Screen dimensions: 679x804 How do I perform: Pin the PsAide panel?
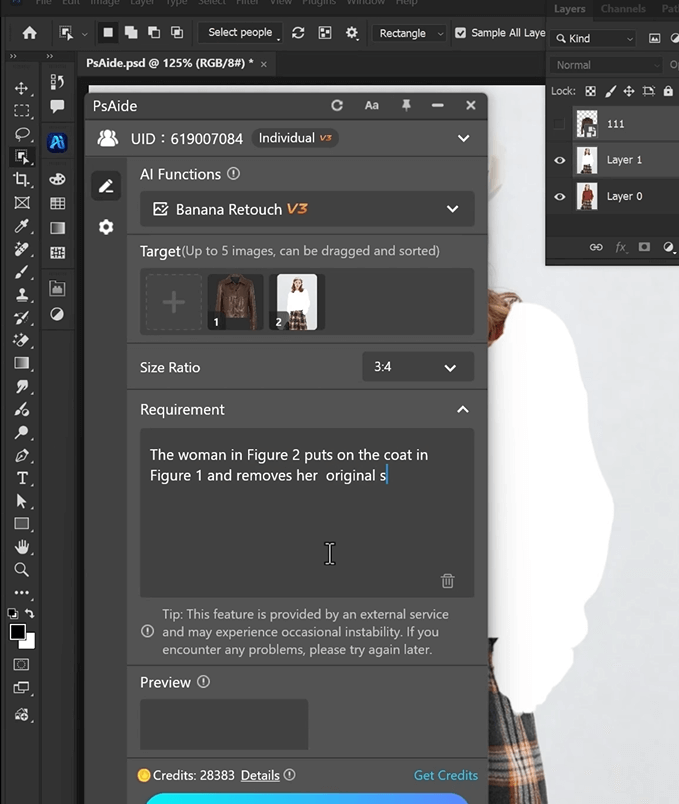[406, 106]
